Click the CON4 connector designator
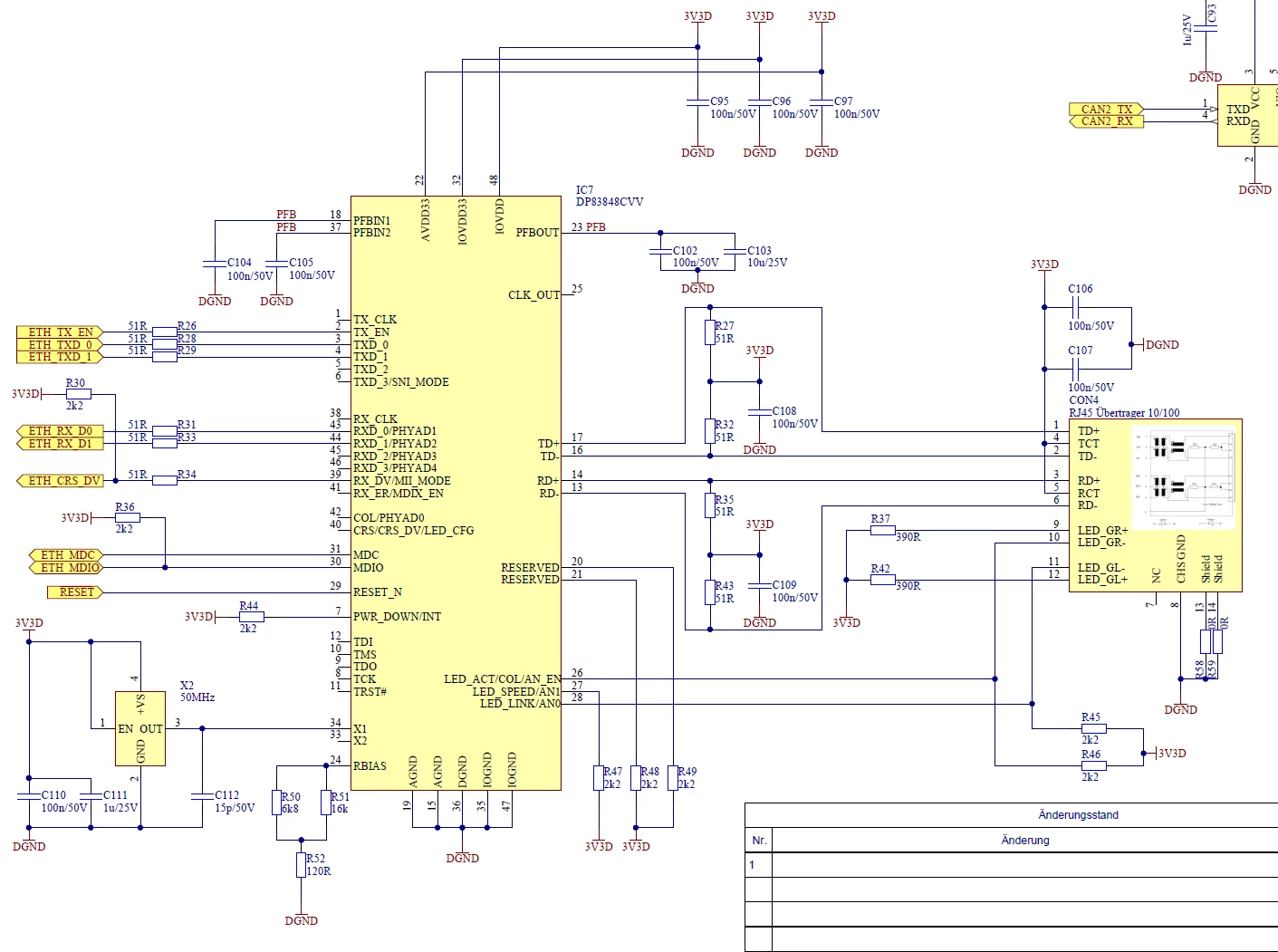This screenshot has height=952, width=1278. (1083, 400)
